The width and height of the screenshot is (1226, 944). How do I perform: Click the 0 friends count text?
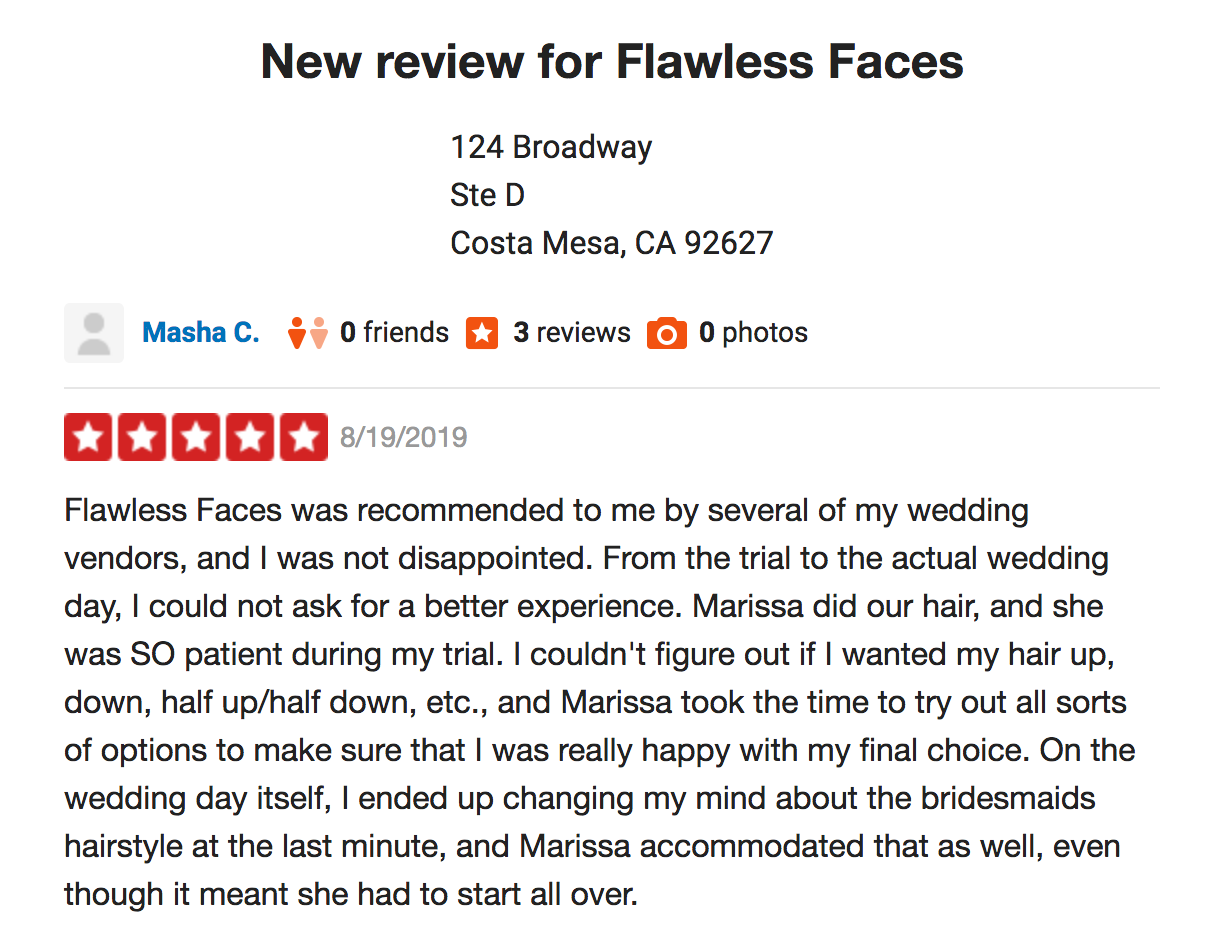click(394, 333)
